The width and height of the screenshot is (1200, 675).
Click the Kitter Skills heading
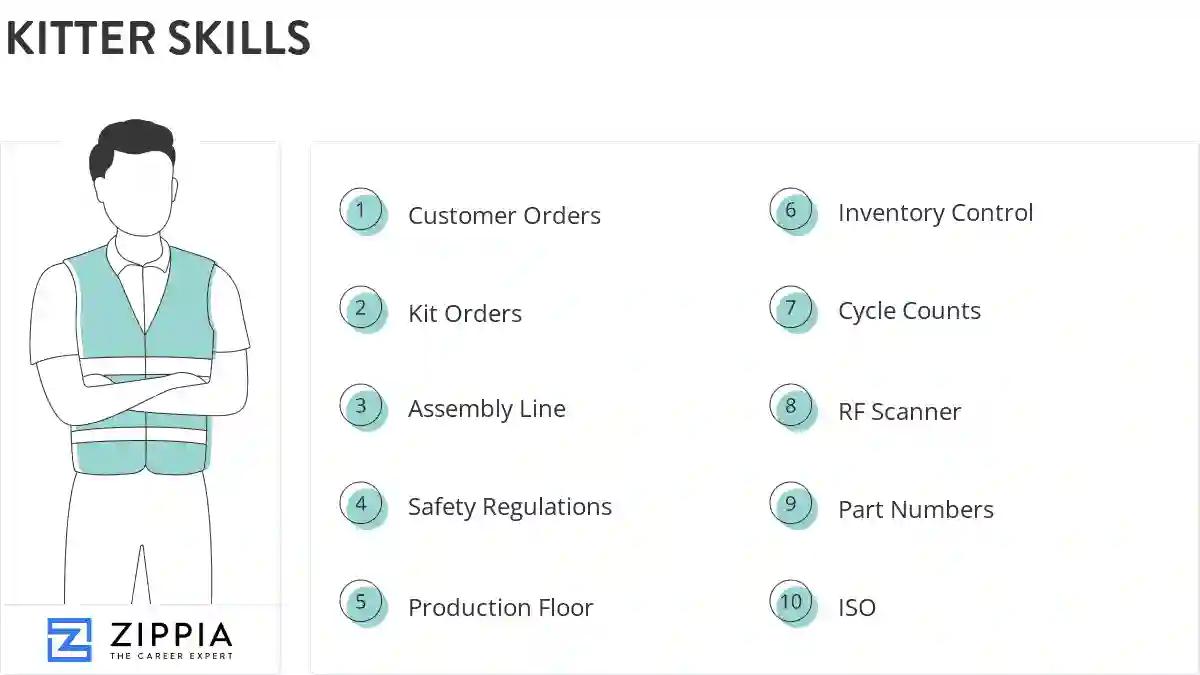pos(158,39)
